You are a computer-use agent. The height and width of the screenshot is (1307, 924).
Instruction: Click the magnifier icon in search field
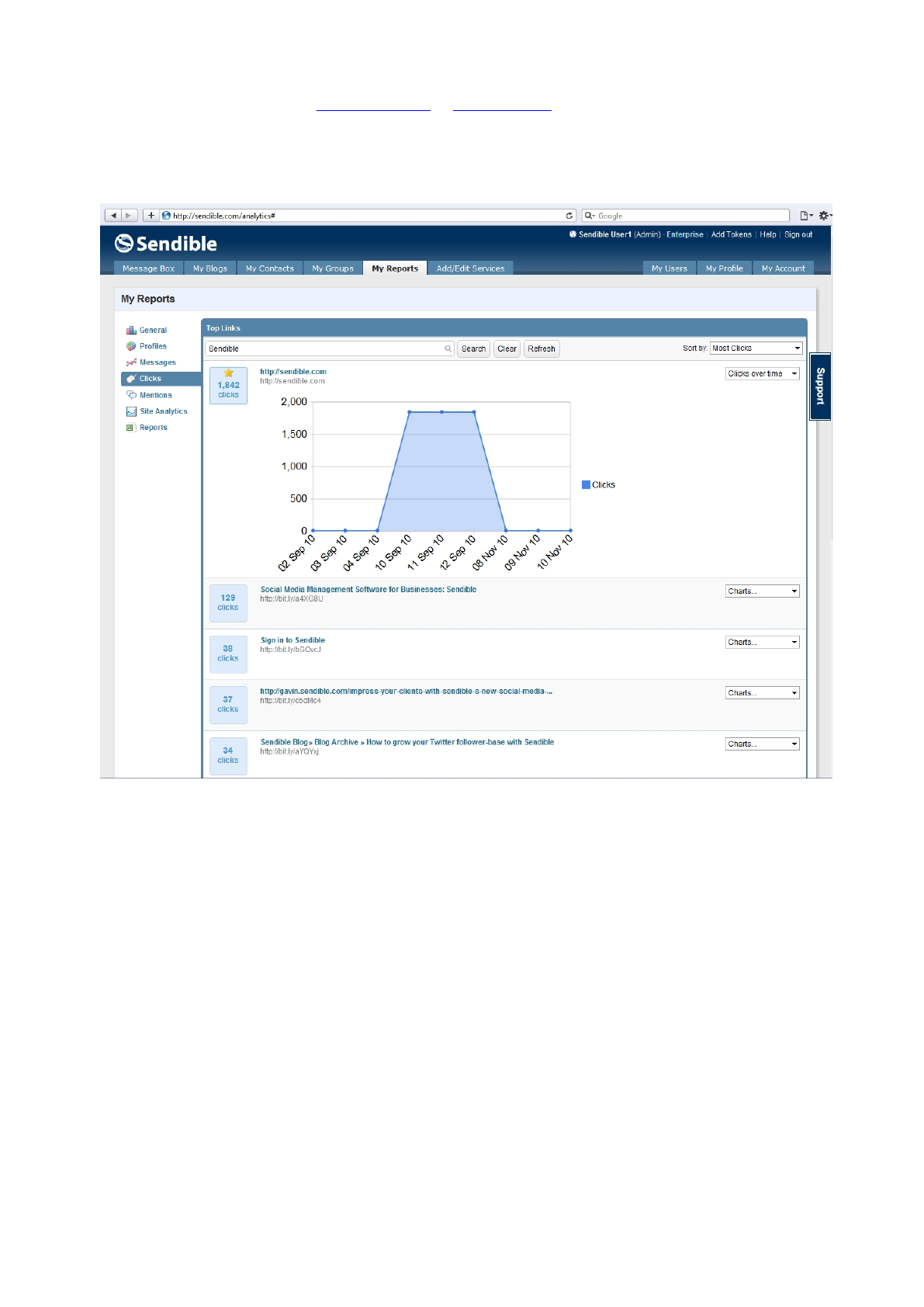(x=448, y=348)
